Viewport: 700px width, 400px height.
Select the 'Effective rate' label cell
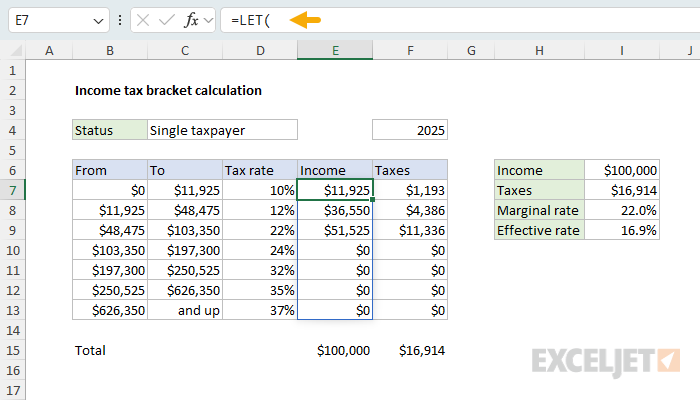539,230
